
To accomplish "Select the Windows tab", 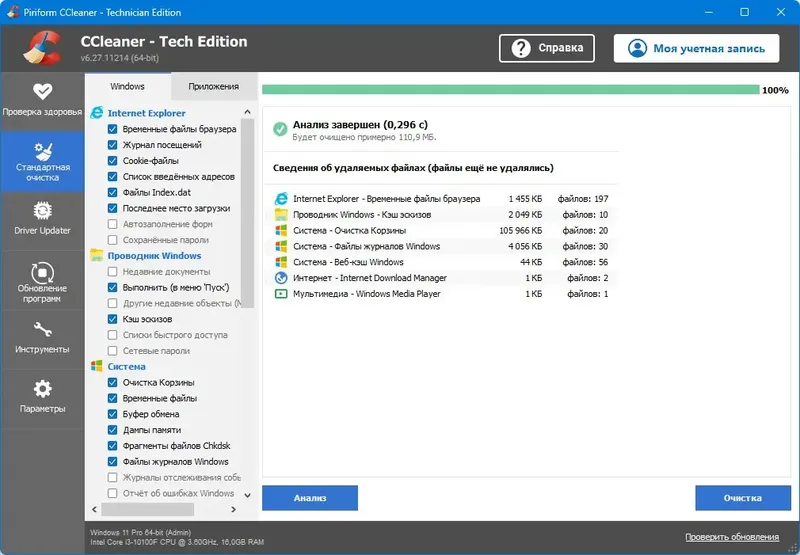I will tap(127, 87).
